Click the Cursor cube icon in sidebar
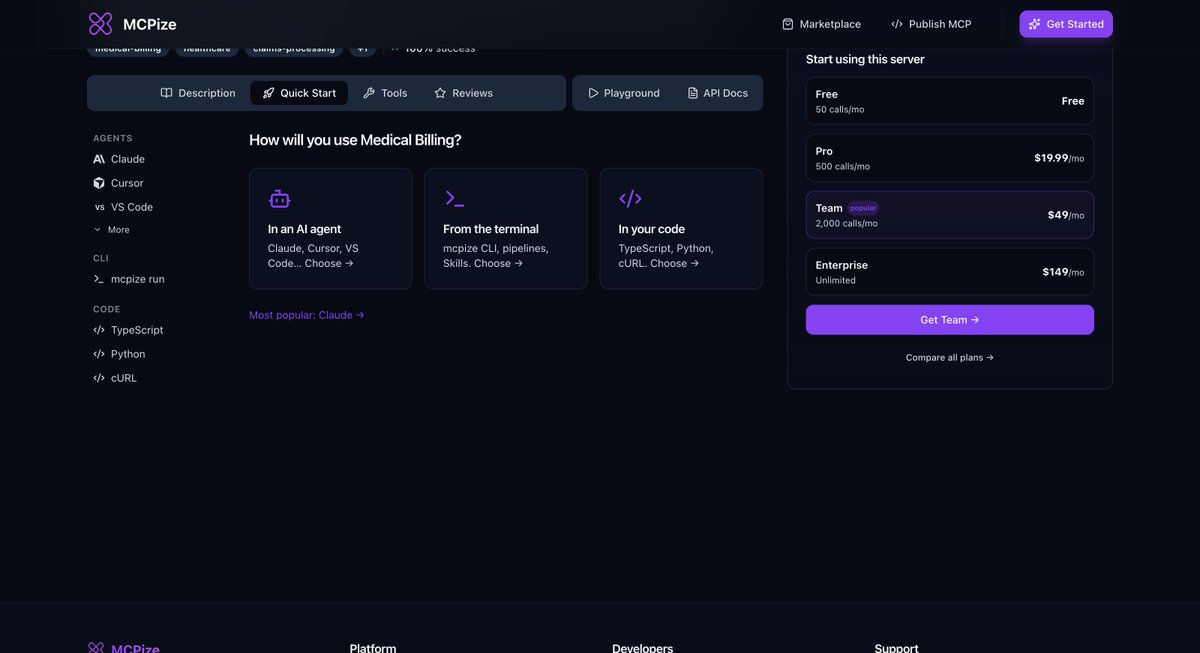1200x653 pixels. coord(99,183)
